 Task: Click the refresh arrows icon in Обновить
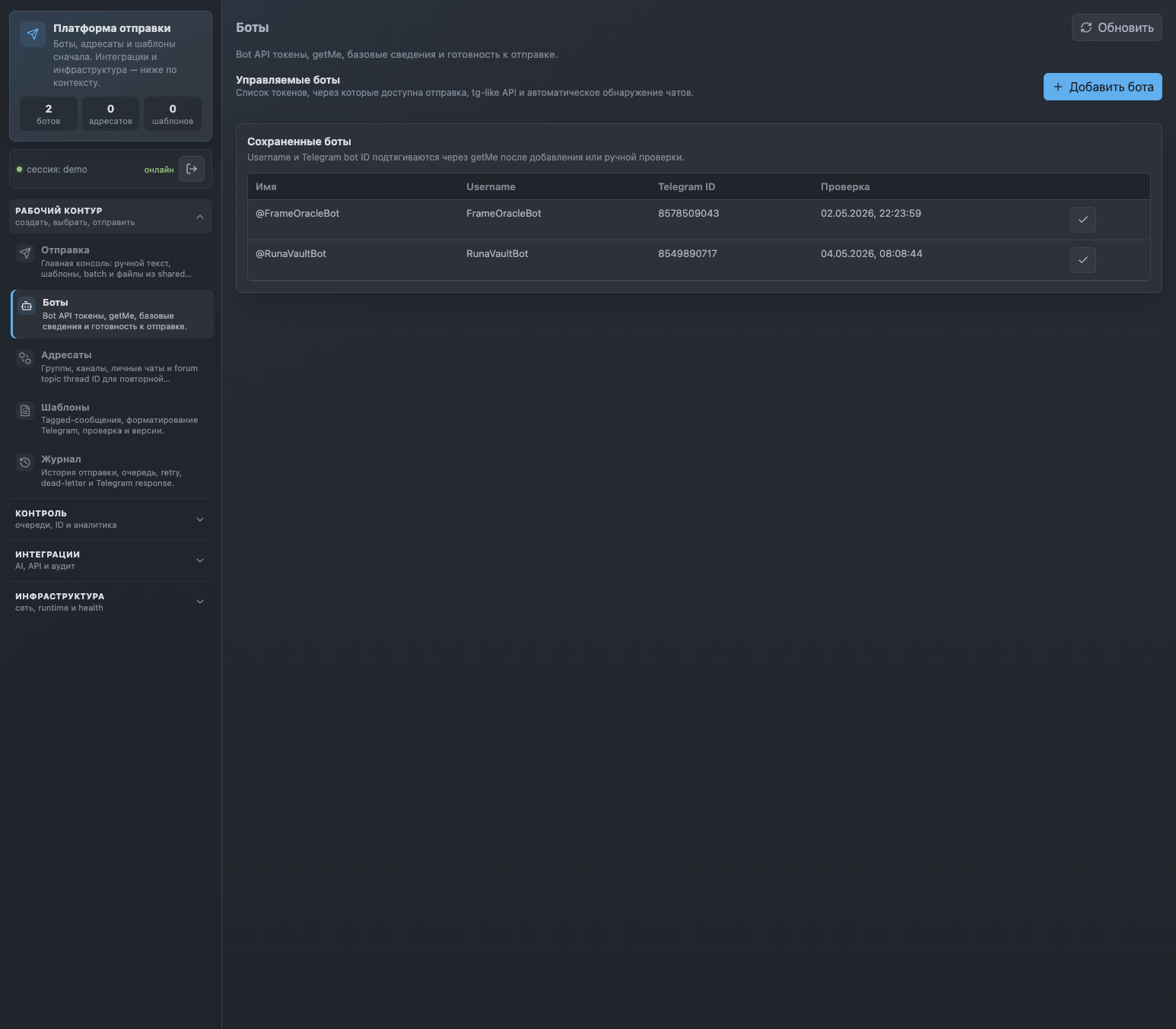pos(1086,27)
